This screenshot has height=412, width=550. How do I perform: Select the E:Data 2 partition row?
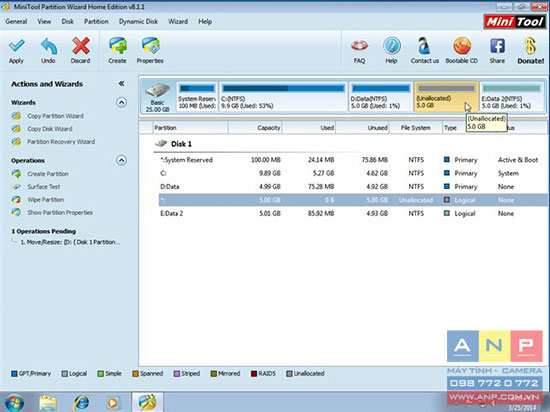click(x=353, y=213)
